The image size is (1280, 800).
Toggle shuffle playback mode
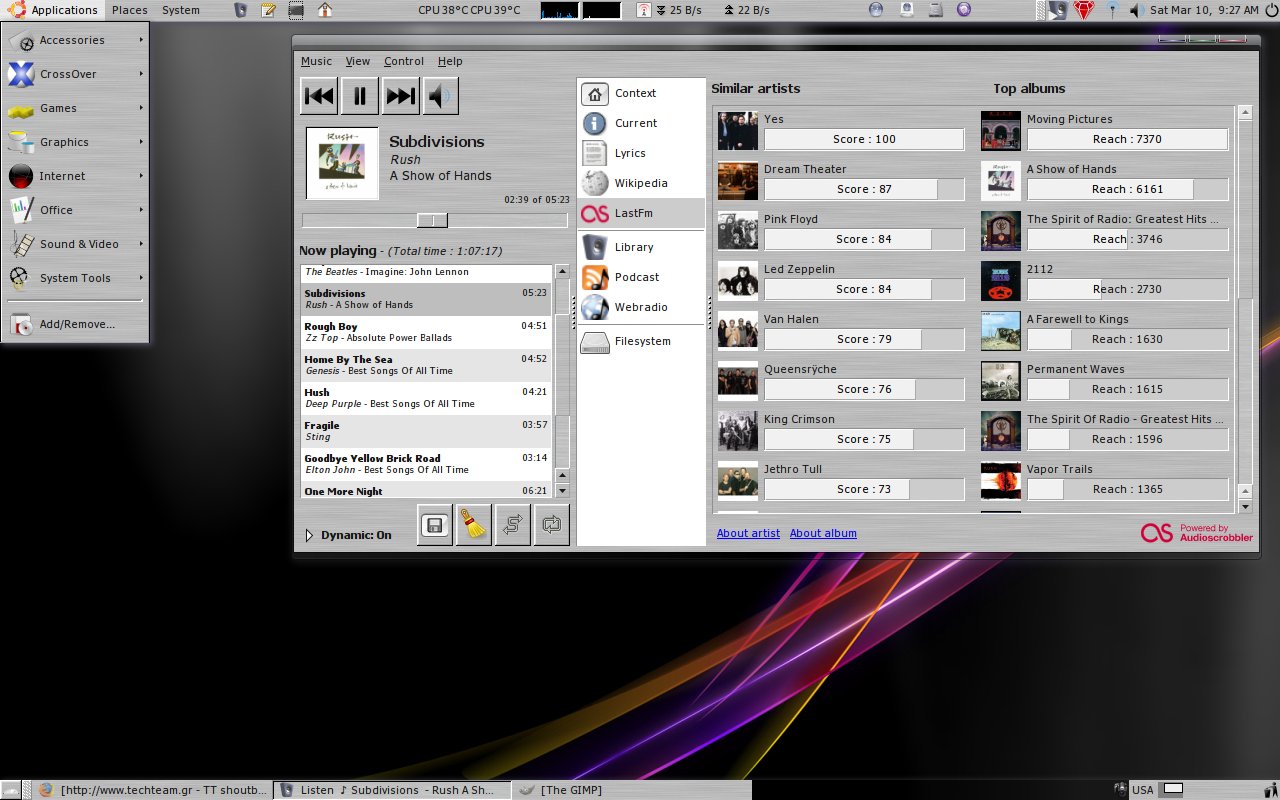513,525
